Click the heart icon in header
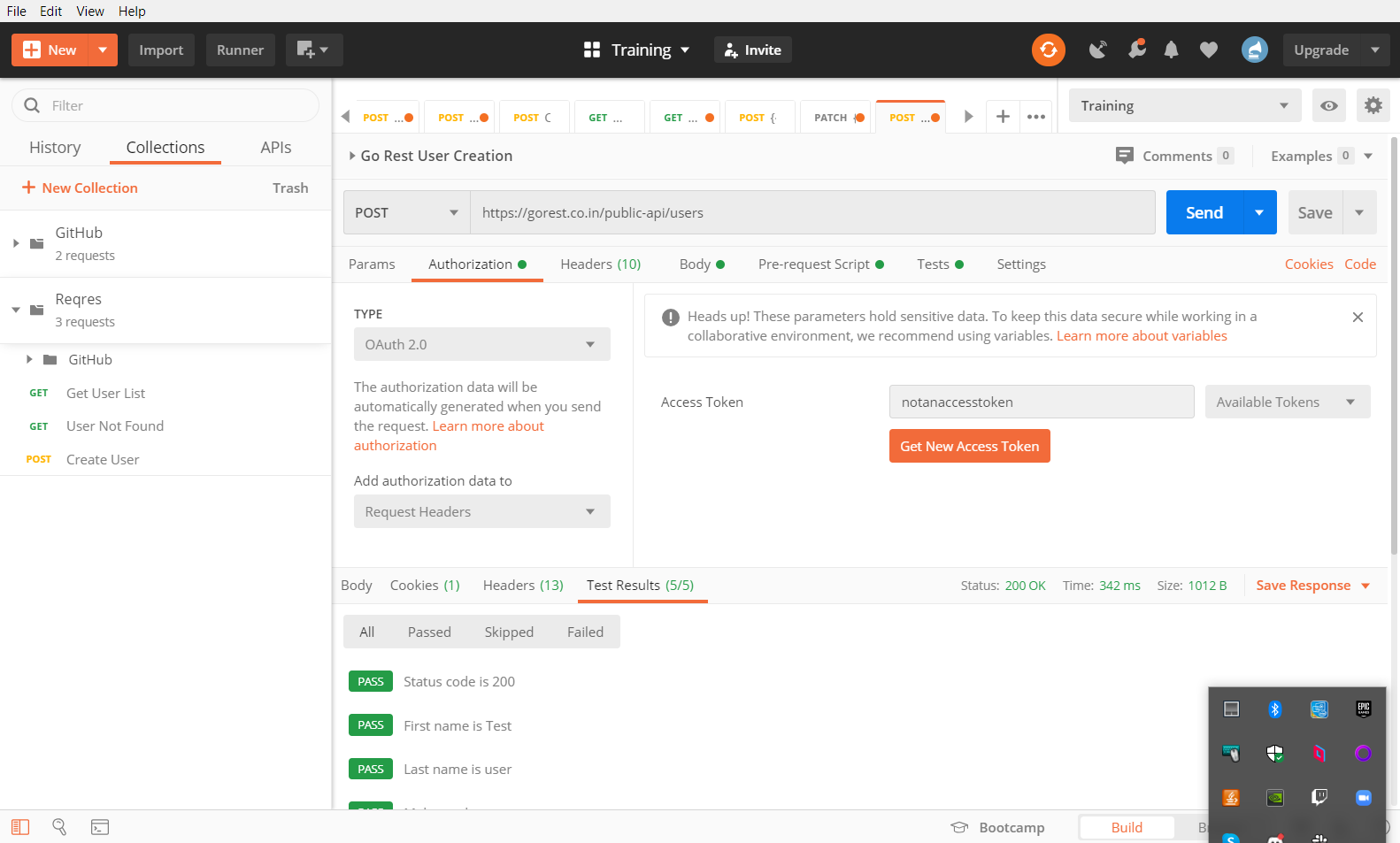The width and height of the screenshot is (1400, 843). click(x=1209, y=50)
